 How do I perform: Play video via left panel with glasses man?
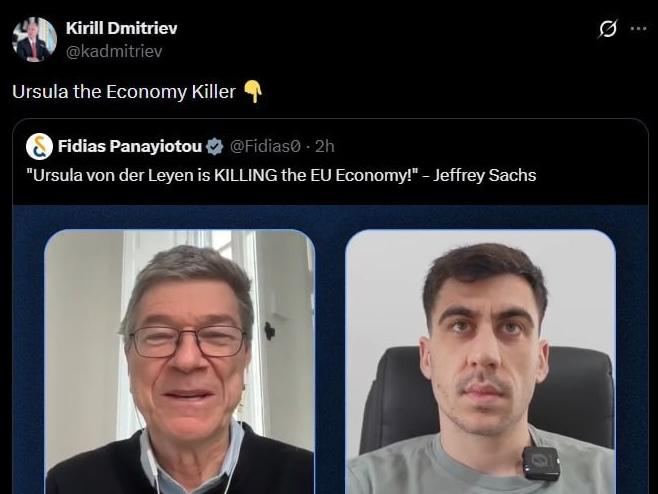[x=180, y=362]
